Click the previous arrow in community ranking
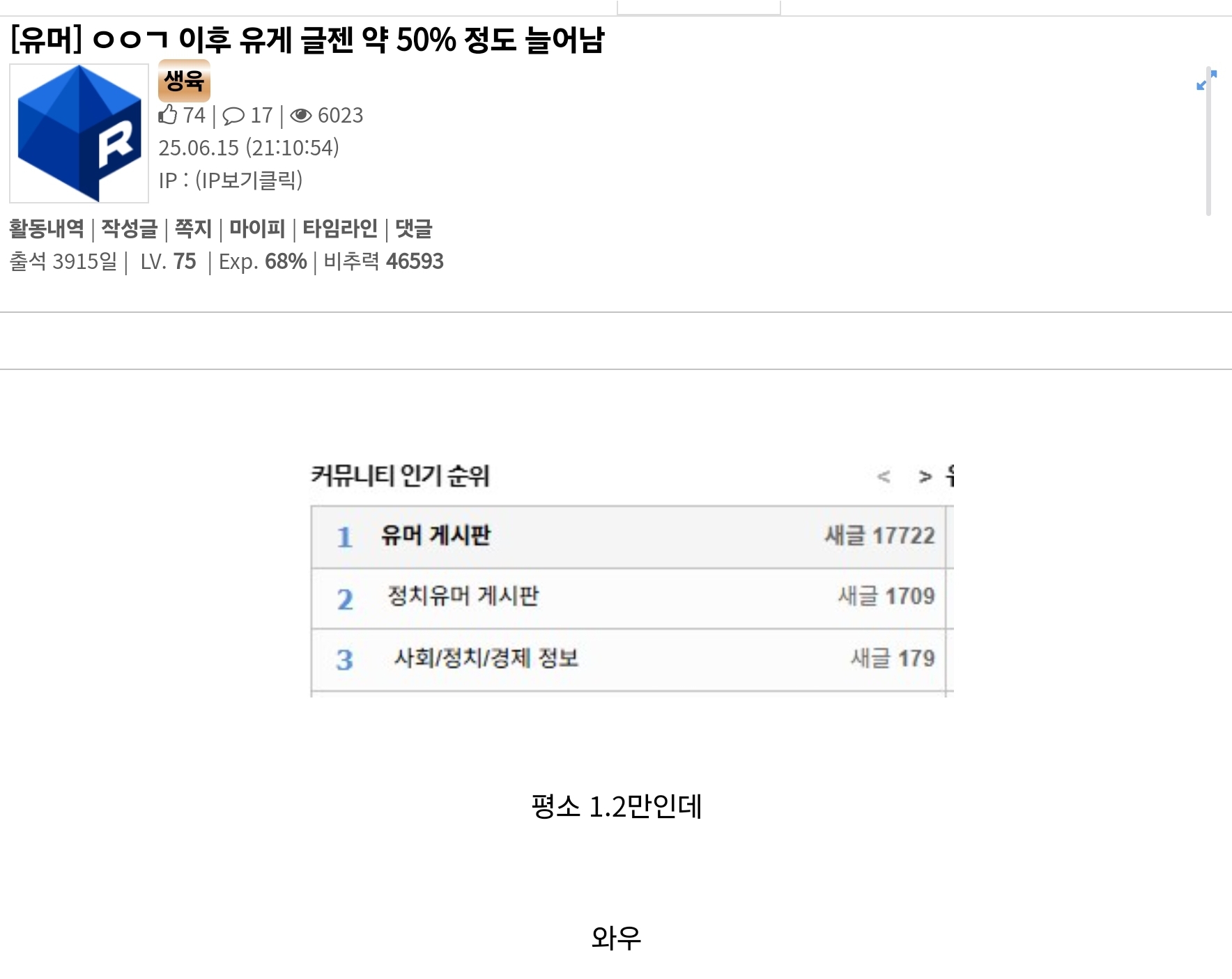The height and width of the screenshot is (979, 1232). point(884,477)
